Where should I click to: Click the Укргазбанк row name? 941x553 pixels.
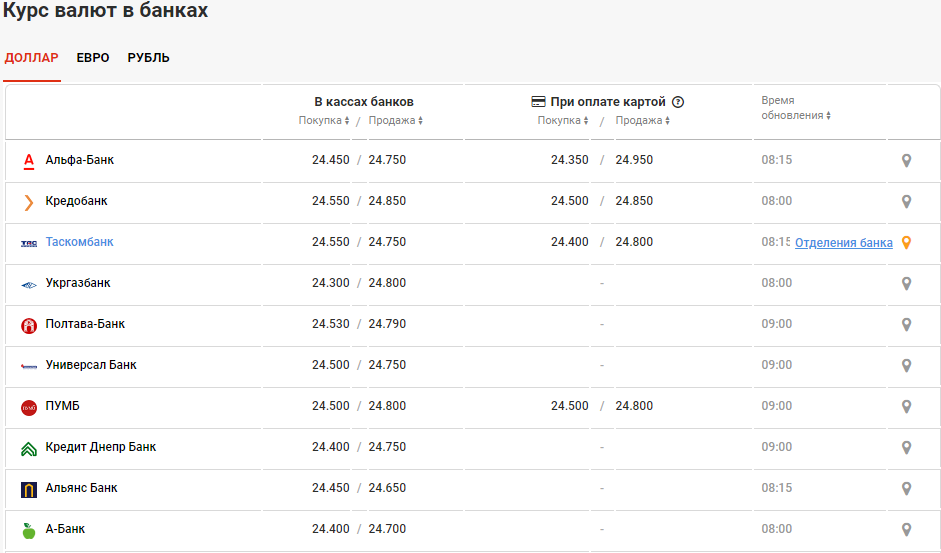78,283
